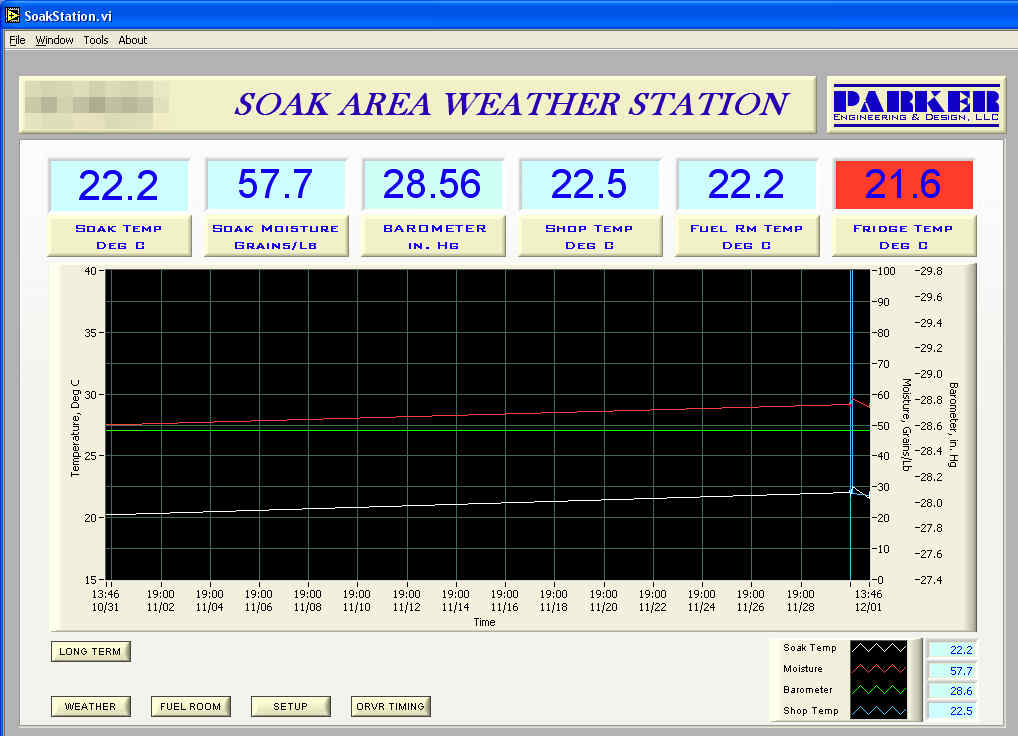
Task: Click the Shop Temp Deg C label
Action: tap(590, 236)
